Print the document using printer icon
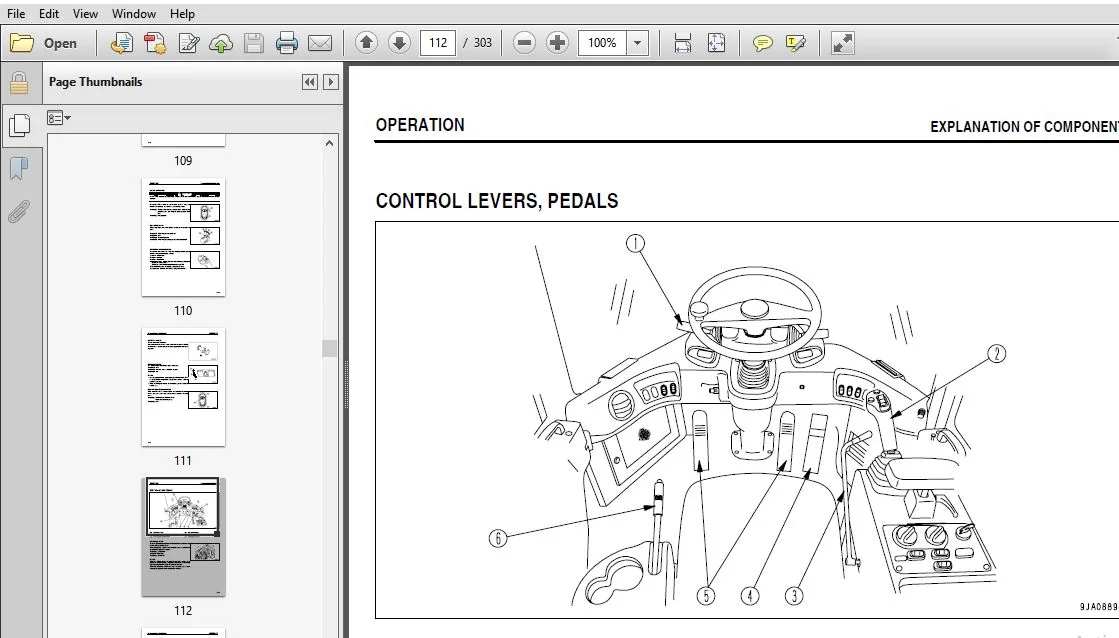Screen dimensions: 1119x638 click(x=287, y=44)
